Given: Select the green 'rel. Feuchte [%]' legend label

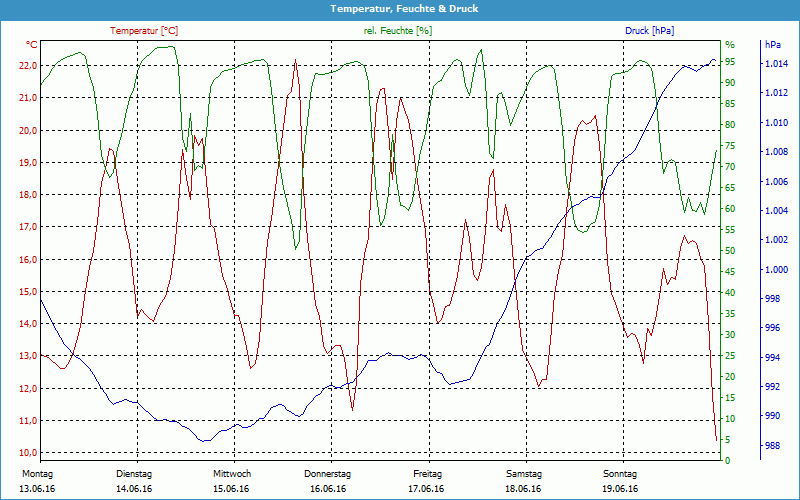Looking at the screenshot, I should 398,31.
